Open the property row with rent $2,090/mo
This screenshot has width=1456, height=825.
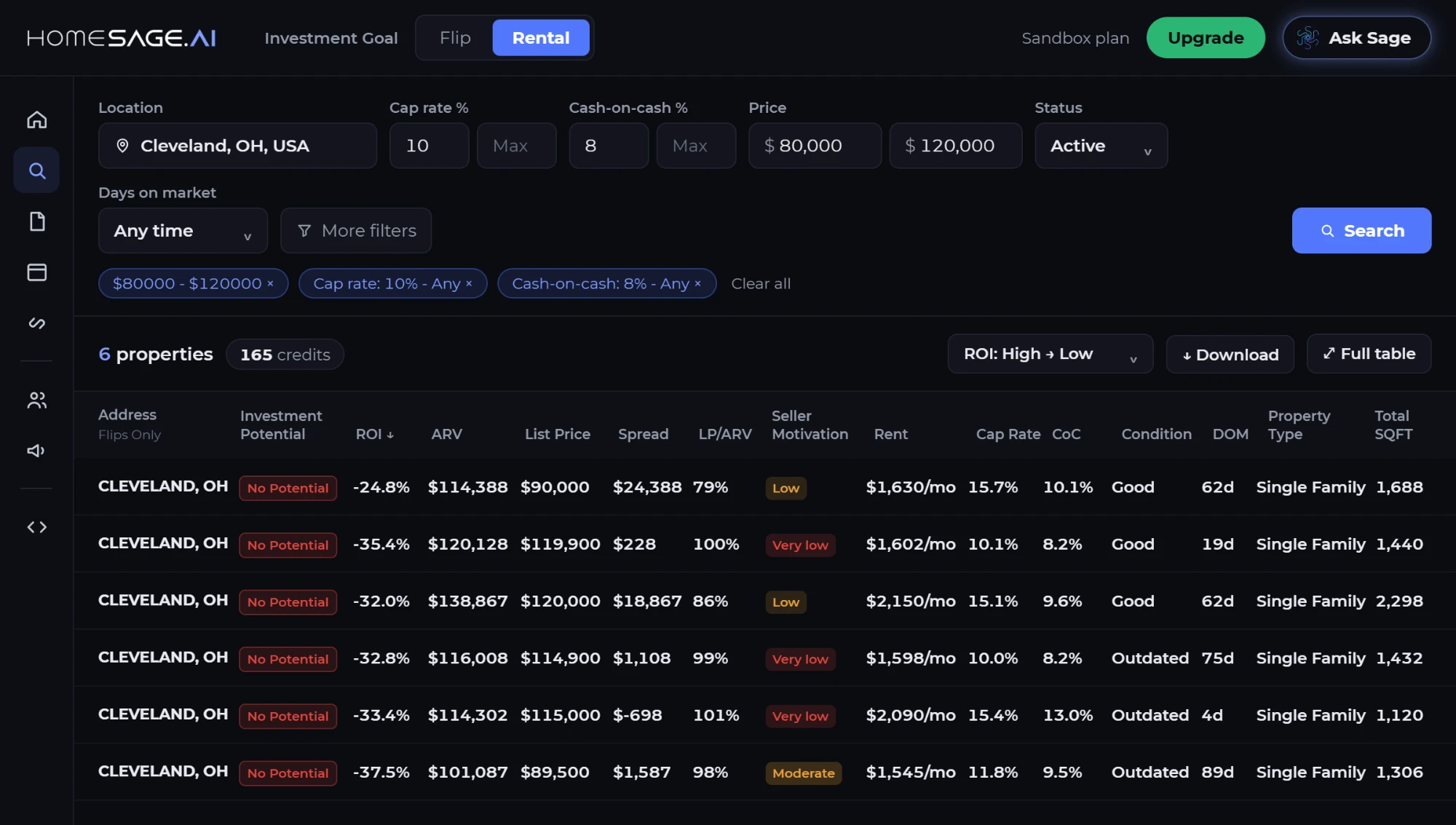pyautogui.click(x=764, y=715)
